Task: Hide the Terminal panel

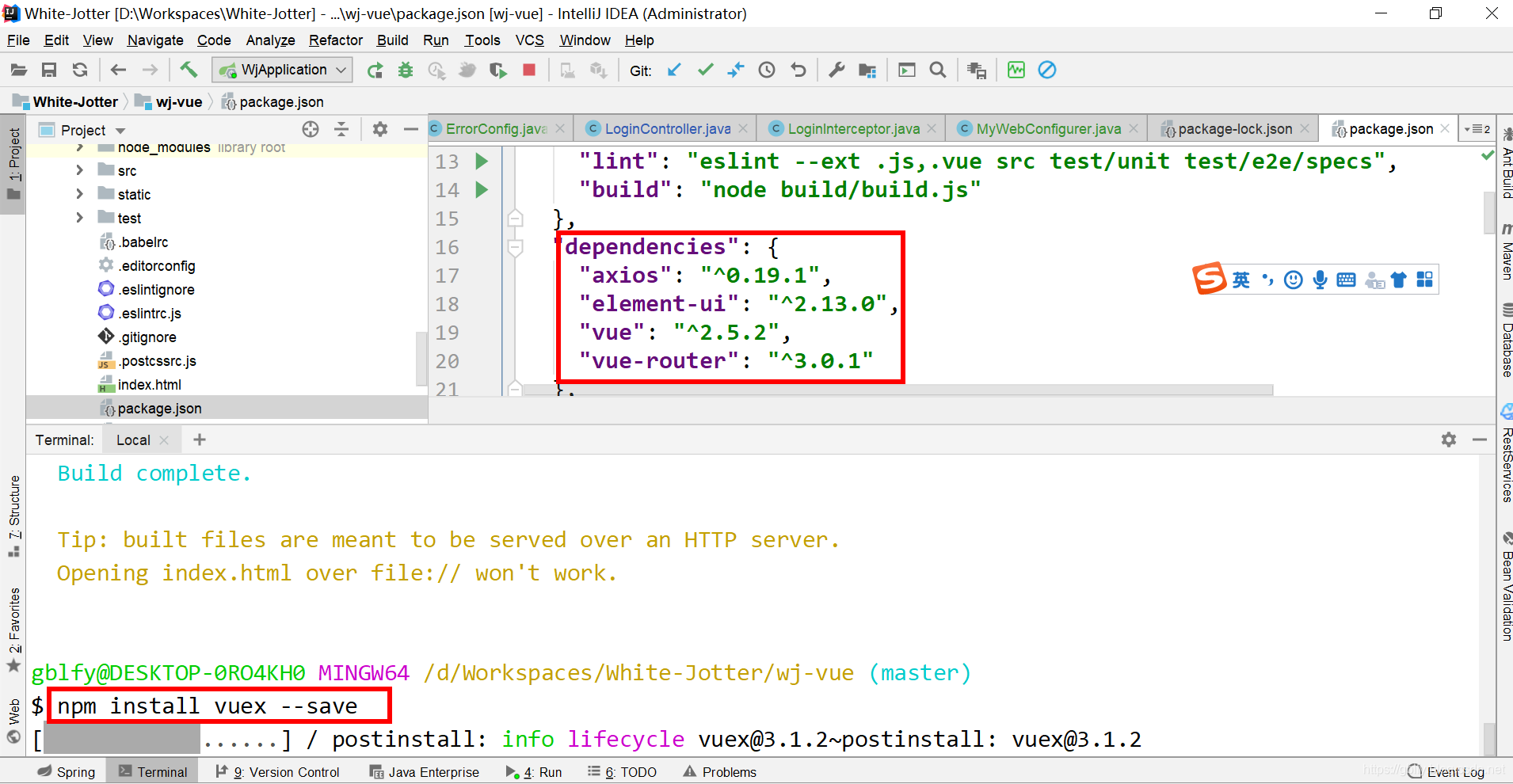Action: coord(1479,440)
